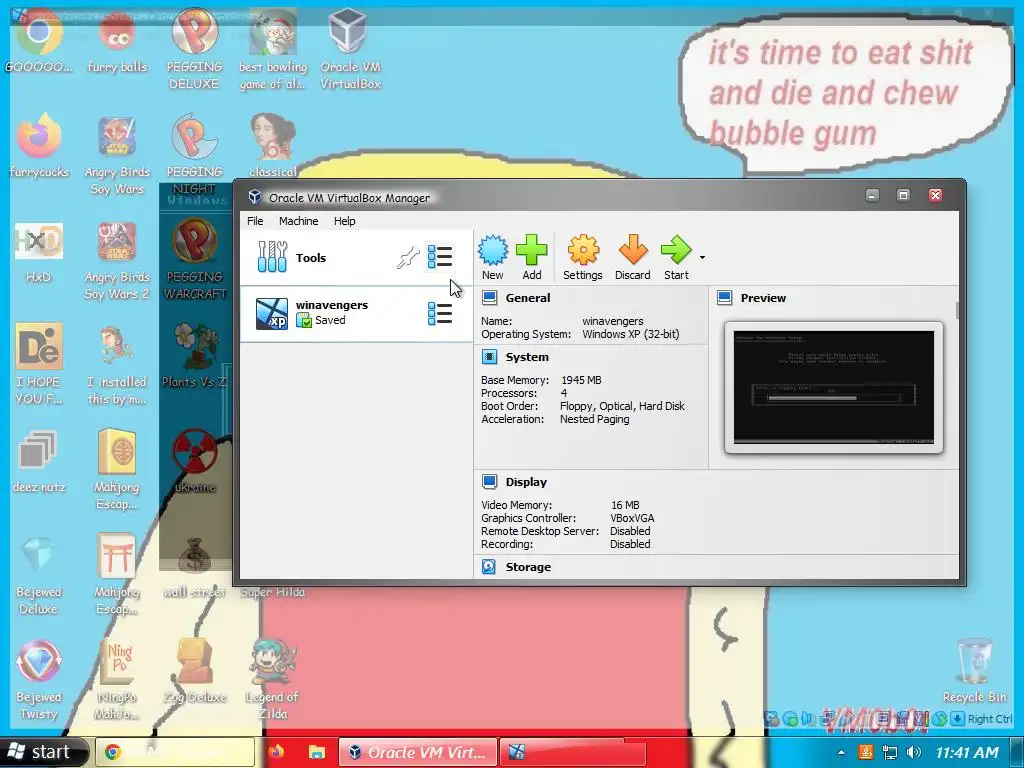Image resolution: width=1024 pixels, height=768 pixels.
Task: Switch to the Oracle VM Virt... taskbar button
Action: (417, 752)
